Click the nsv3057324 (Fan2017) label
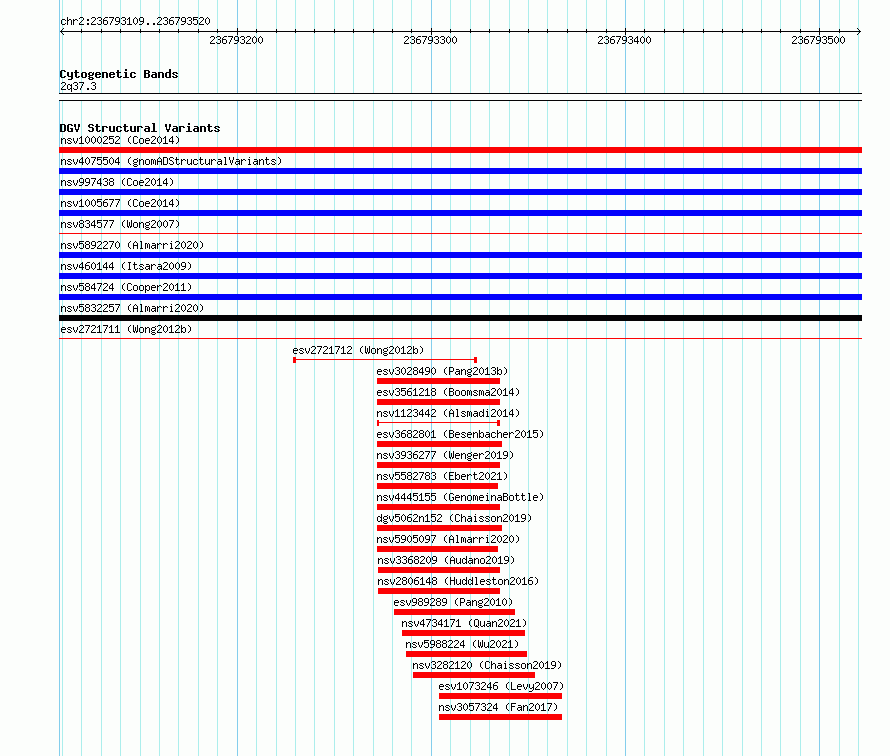 (498, 707)
